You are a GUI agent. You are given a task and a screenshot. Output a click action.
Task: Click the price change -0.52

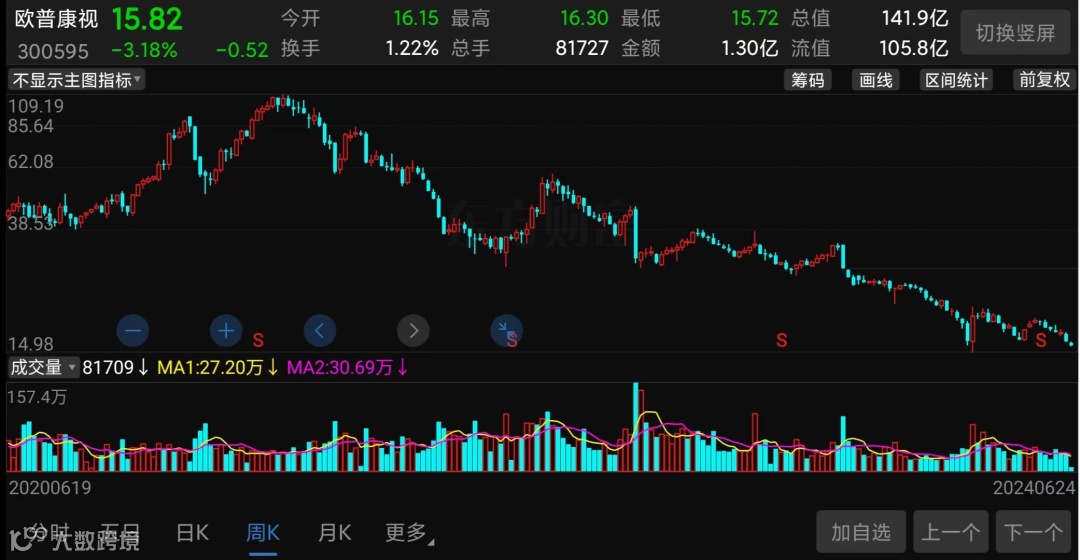point(242,50)
